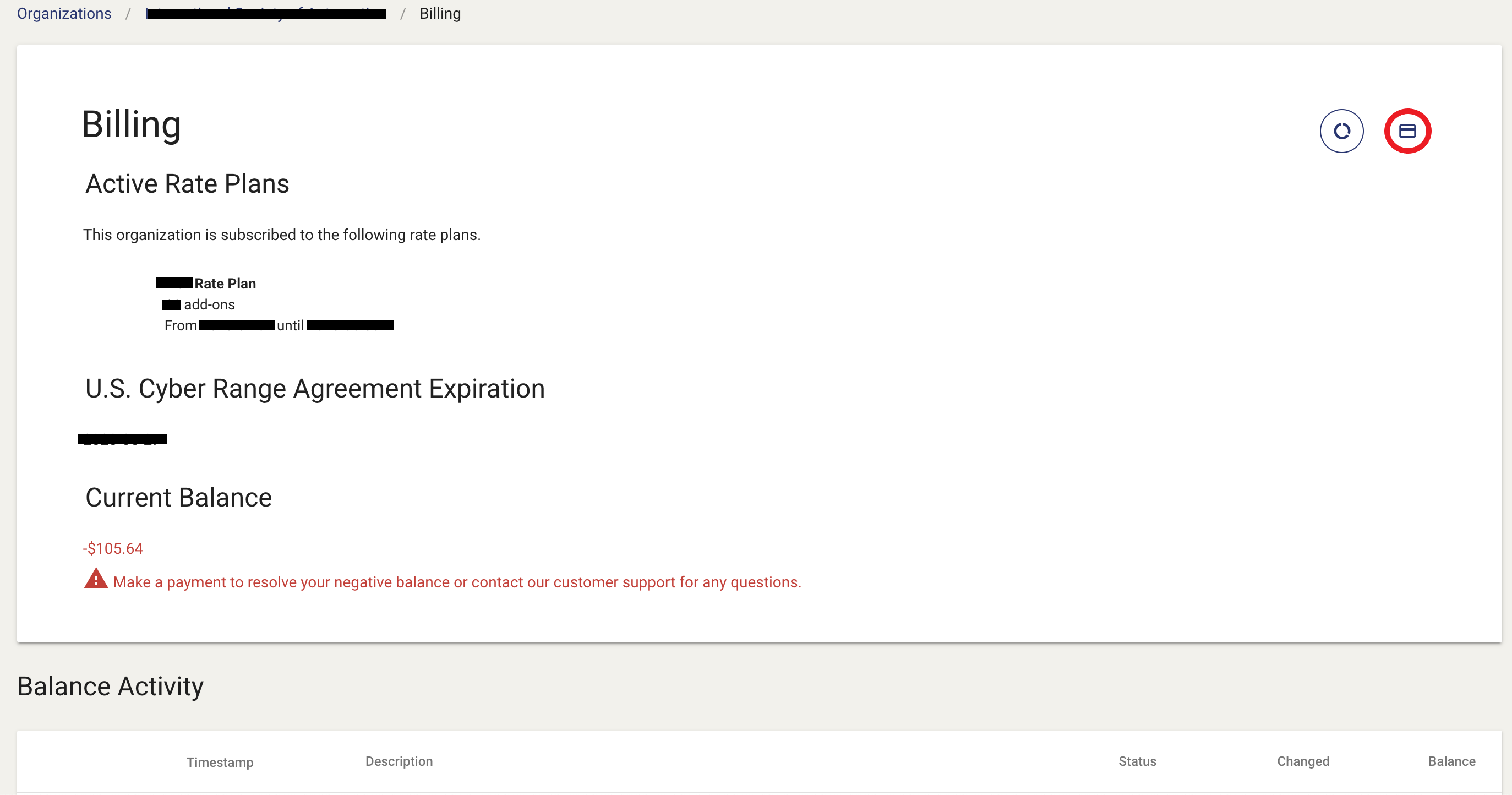The image size is (1512, 795).
Task: Click the Balance Activity section header
Action: point(110,685)
